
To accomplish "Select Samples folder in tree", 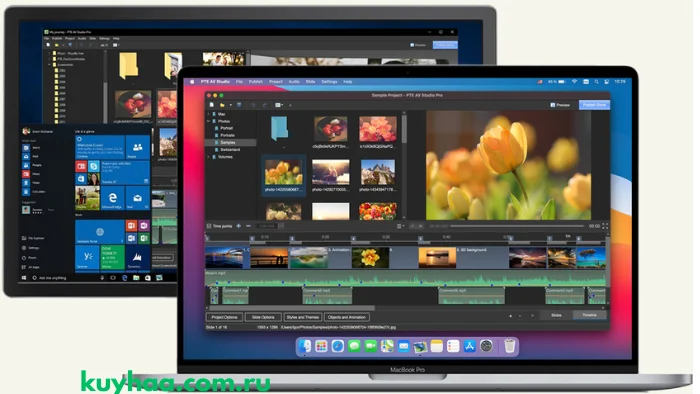I will tap(231, 142).
